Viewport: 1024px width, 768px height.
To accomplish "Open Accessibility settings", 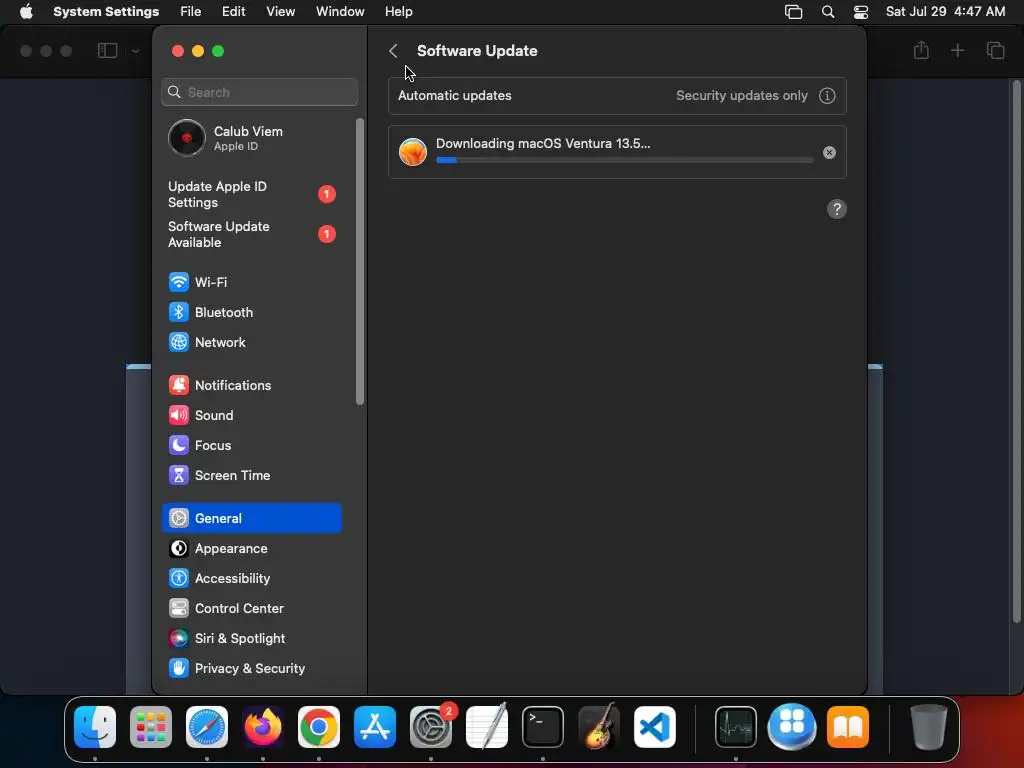I will (x=251, y=579).
